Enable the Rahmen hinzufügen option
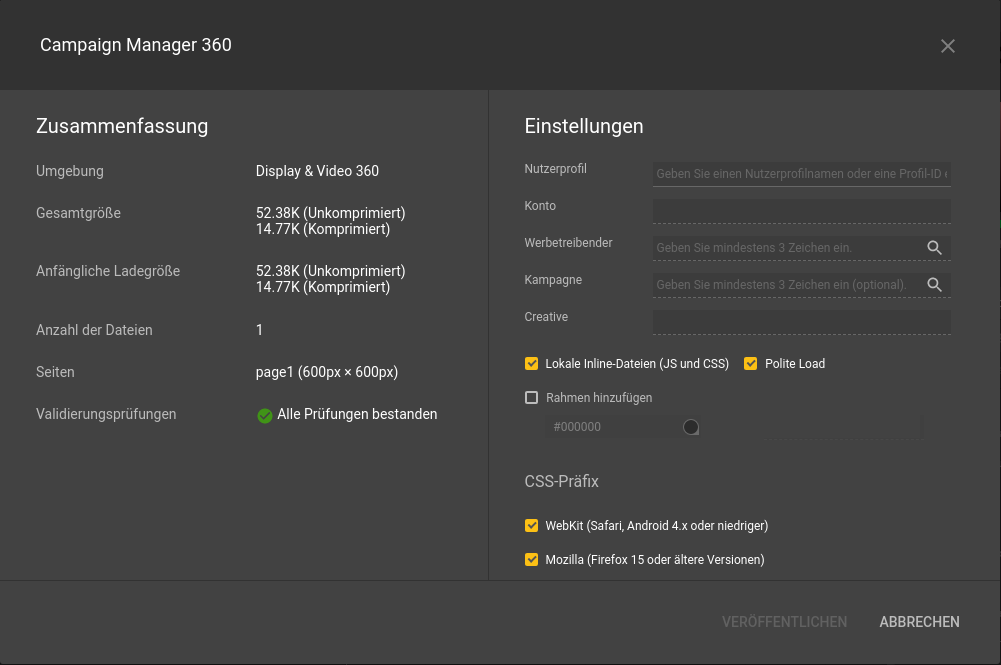Image resolution: width=1001 pixels, height=665 pixels. [531, 397]
